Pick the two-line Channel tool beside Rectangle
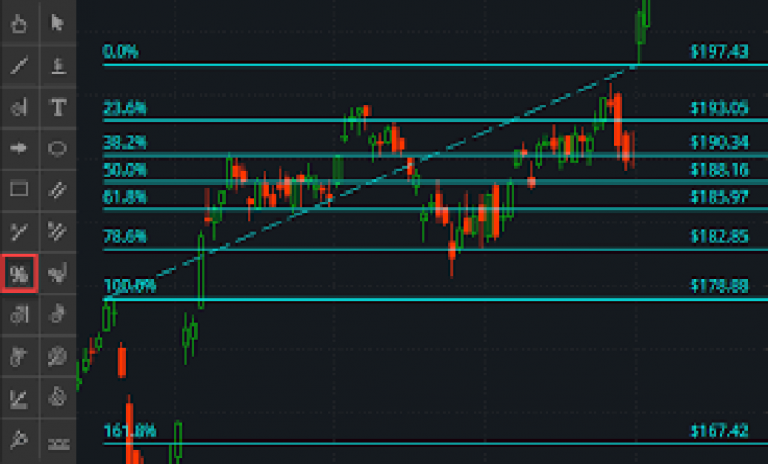The width and height of the screenshot is (768, 464). coord(57,189)
